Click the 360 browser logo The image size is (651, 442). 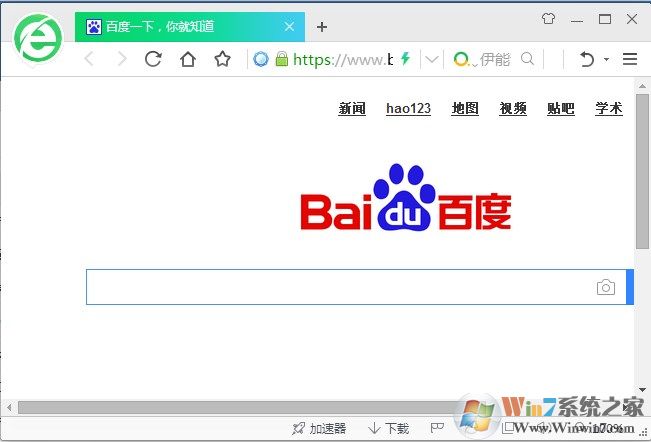(x=38, y=40)
